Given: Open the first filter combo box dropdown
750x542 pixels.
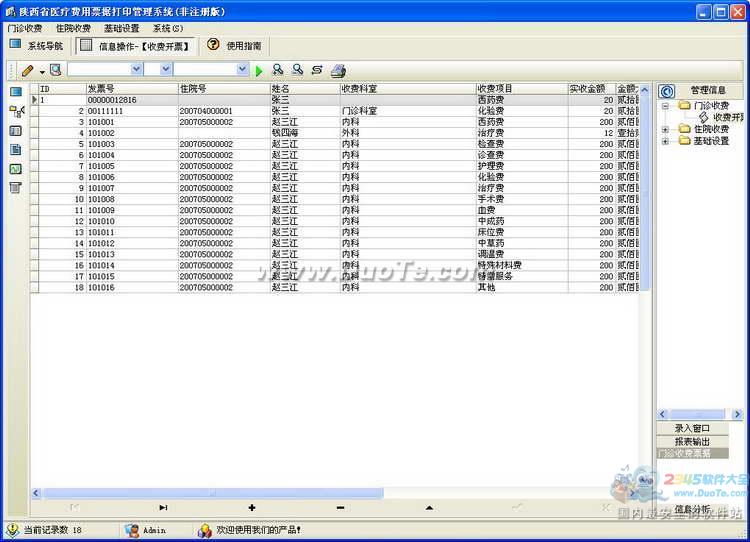Looking at the screenshot, I should tap(136, 70).
